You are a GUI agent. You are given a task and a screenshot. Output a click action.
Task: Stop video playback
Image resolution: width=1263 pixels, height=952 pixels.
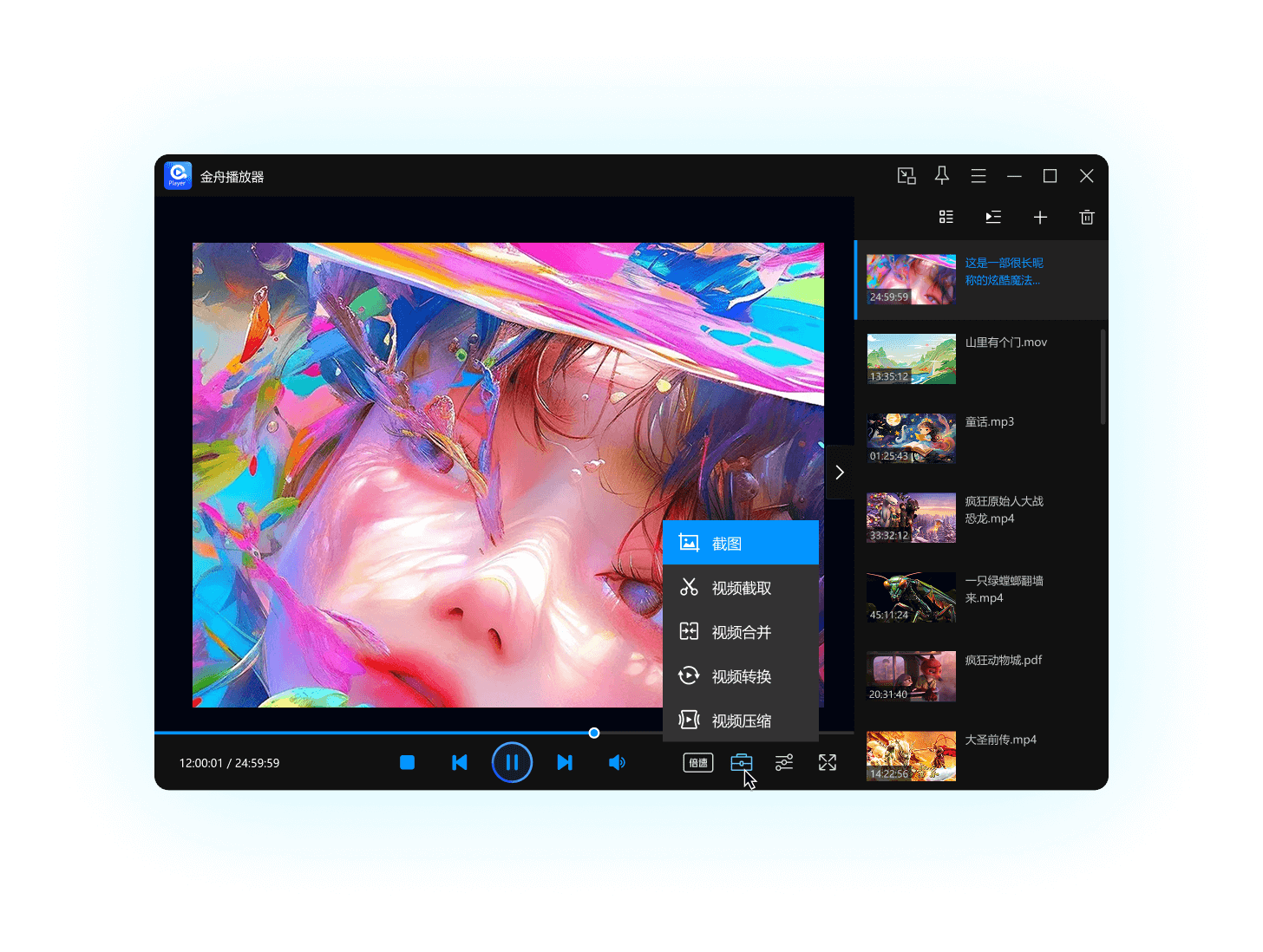[x=407, y=763]
